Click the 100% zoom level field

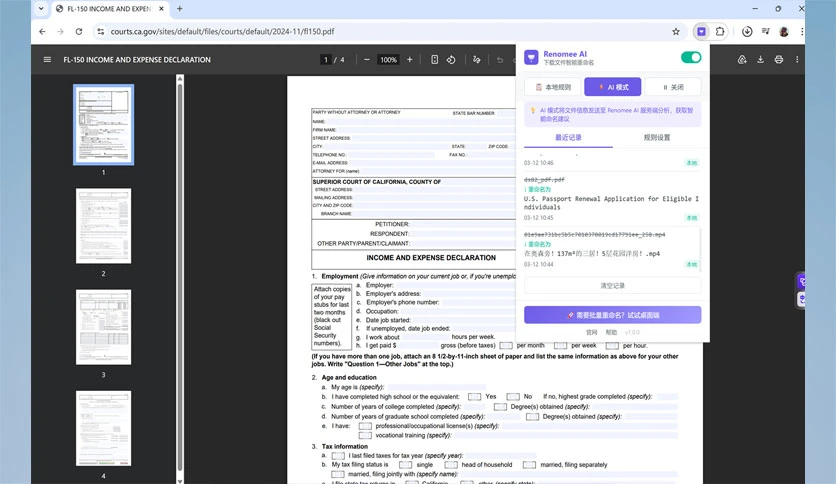(388, 60)
